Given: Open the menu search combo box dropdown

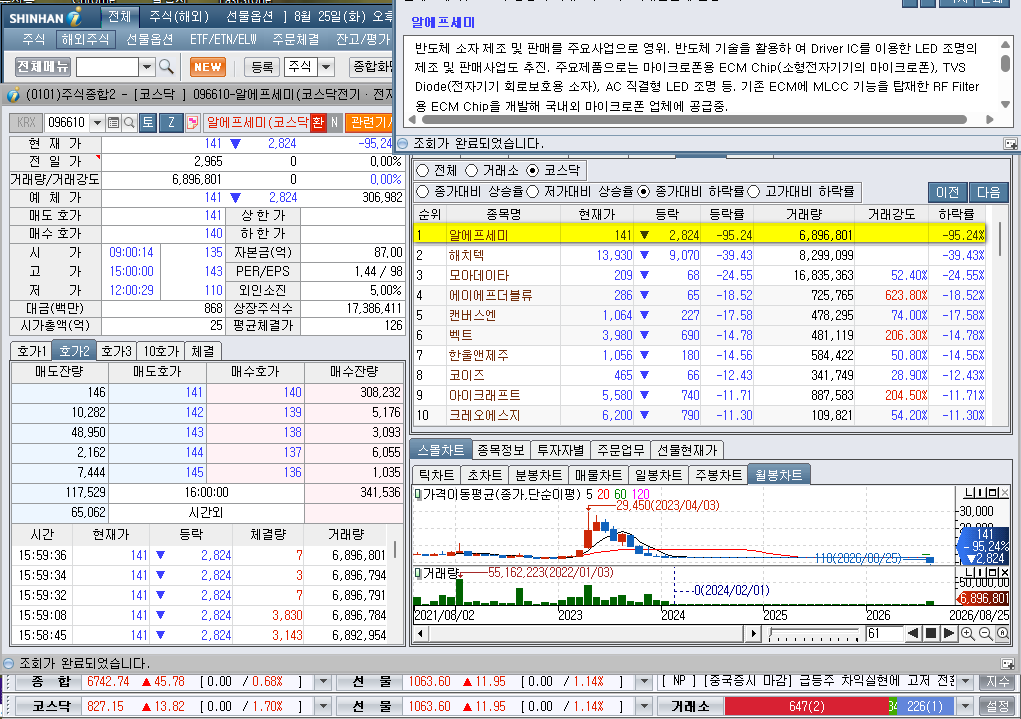Looking at the screenshot, I should click(x=147, y=67).
